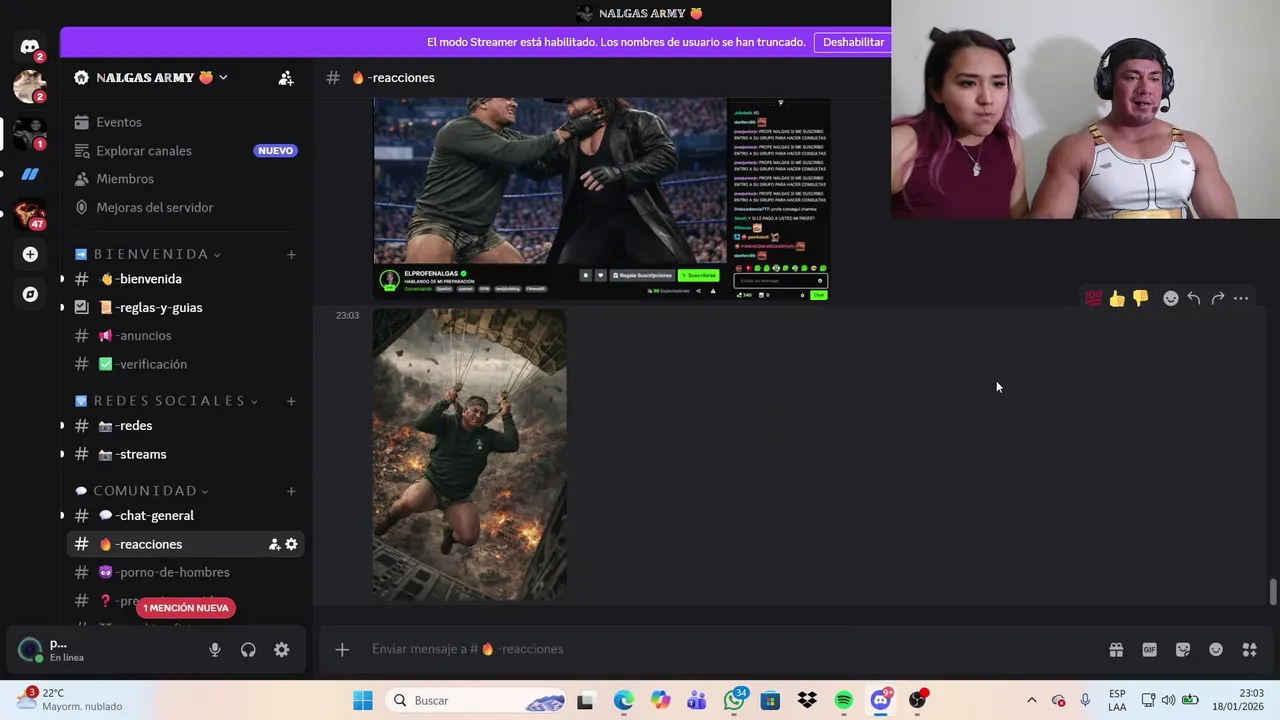
Task: Click Deshabilitar to disable Streamer mode
Action: (853, 42)
